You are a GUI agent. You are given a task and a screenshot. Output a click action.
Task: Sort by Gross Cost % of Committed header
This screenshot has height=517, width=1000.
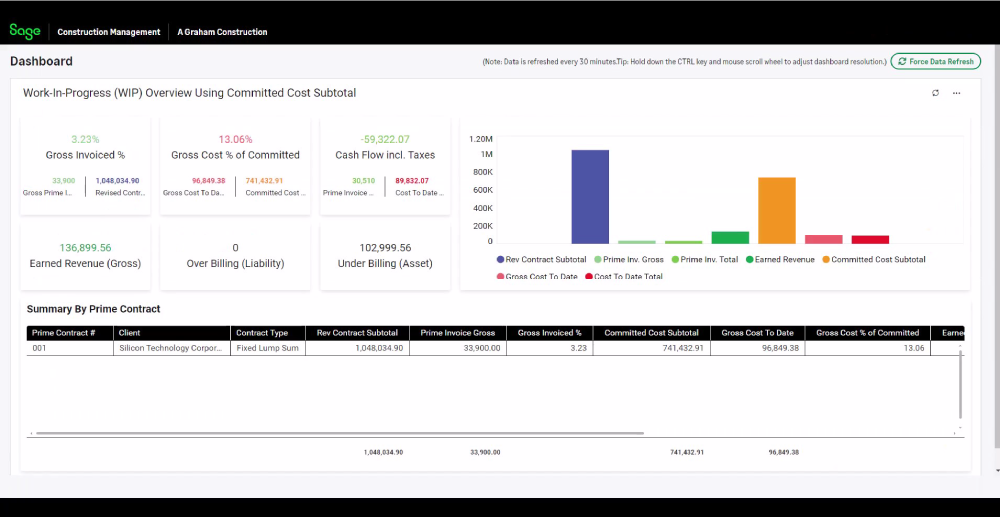click(867, 333)
